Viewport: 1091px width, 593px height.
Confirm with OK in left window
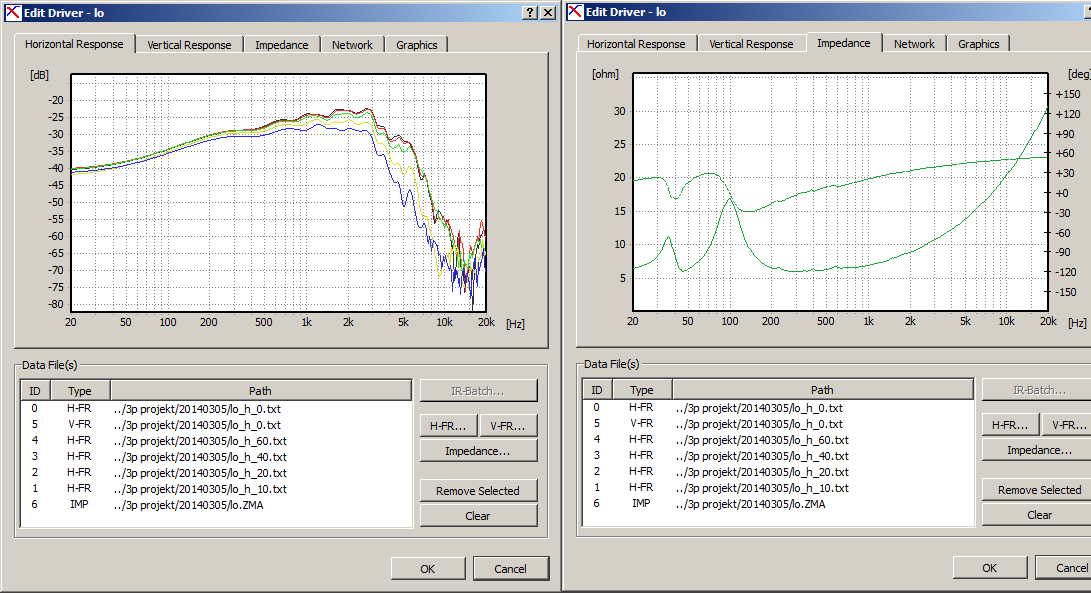tap(427, 569)
